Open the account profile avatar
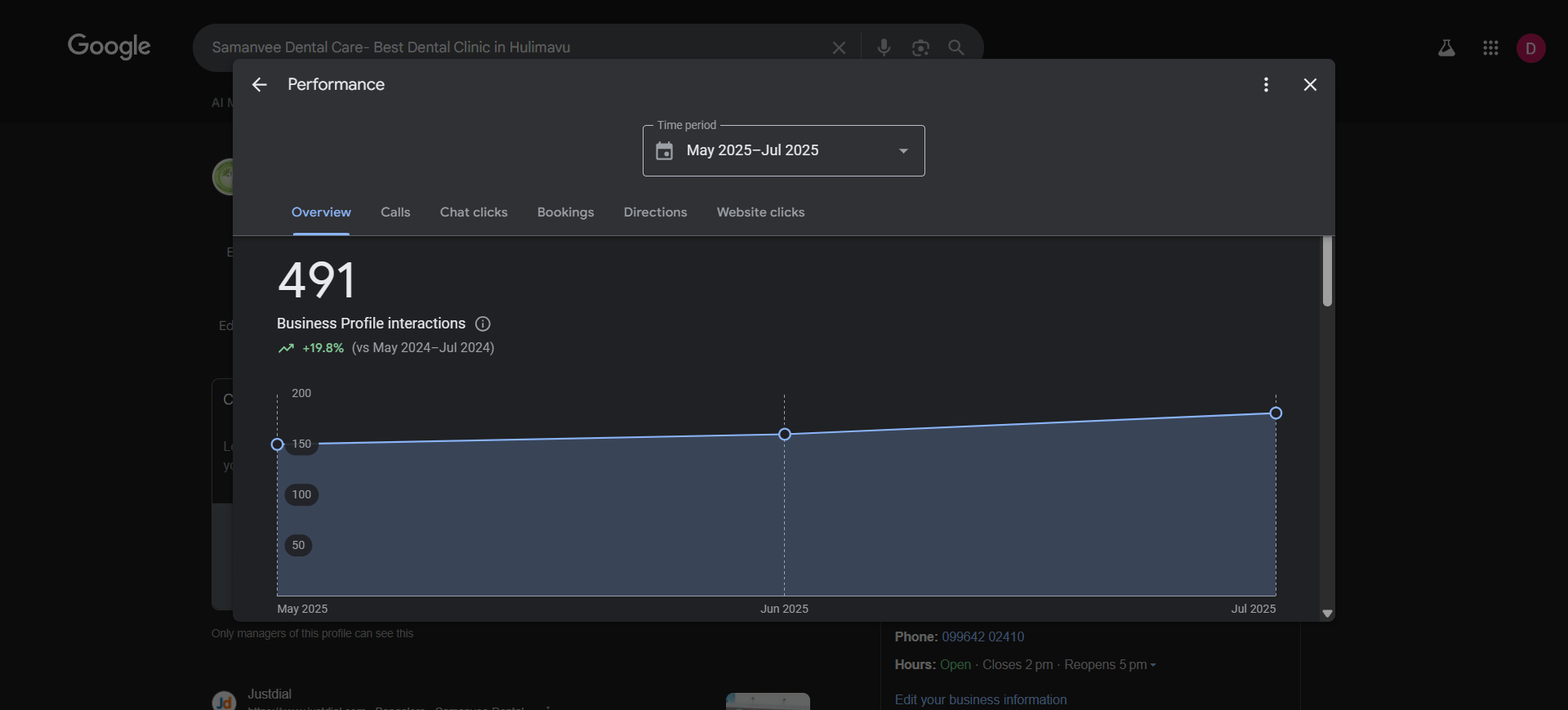Viewport: 1568px width, 710px height. click(1530, 48)
